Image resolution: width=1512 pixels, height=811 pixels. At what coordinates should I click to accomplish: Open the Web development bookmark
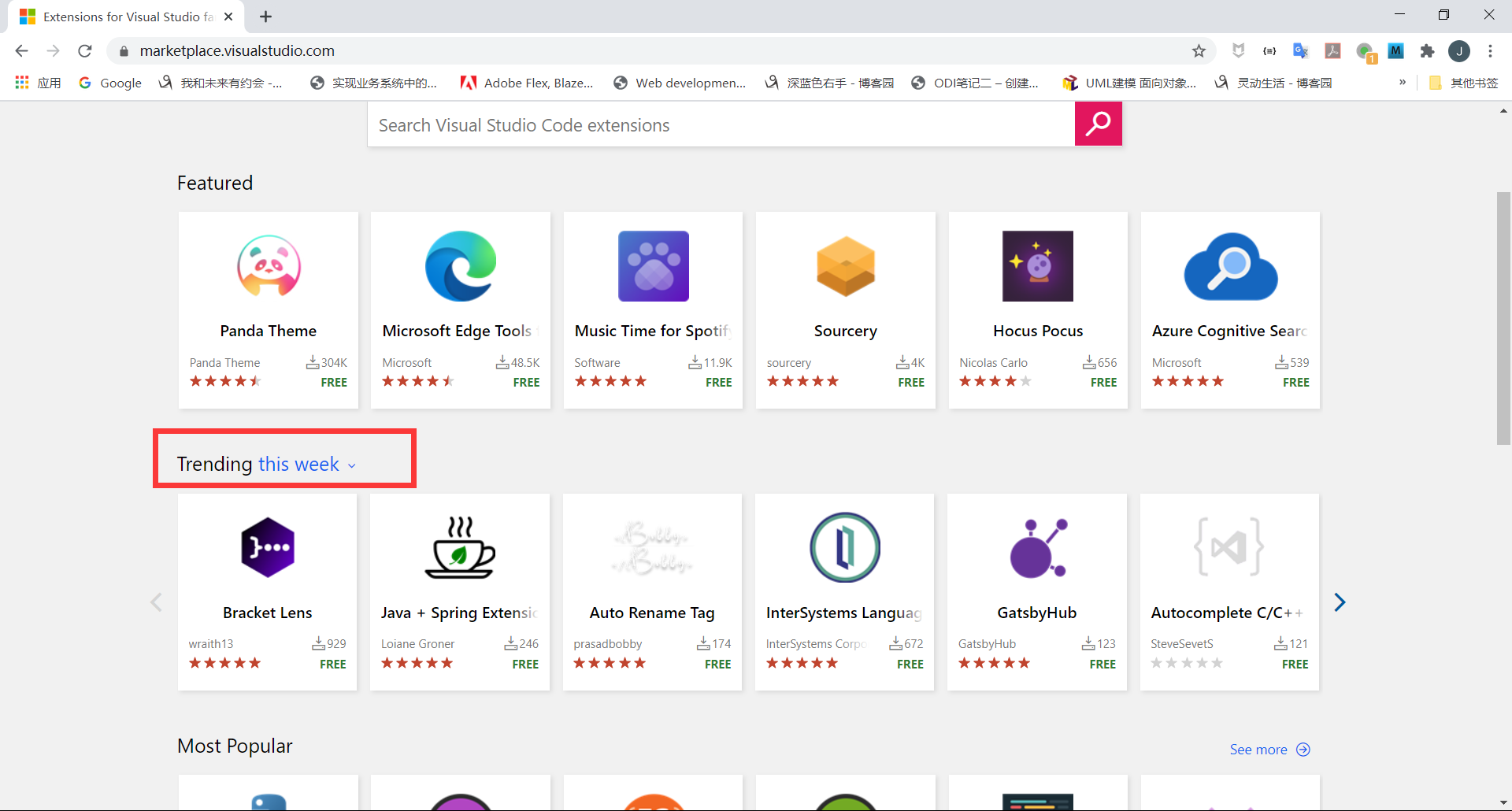tap(680, 83)
